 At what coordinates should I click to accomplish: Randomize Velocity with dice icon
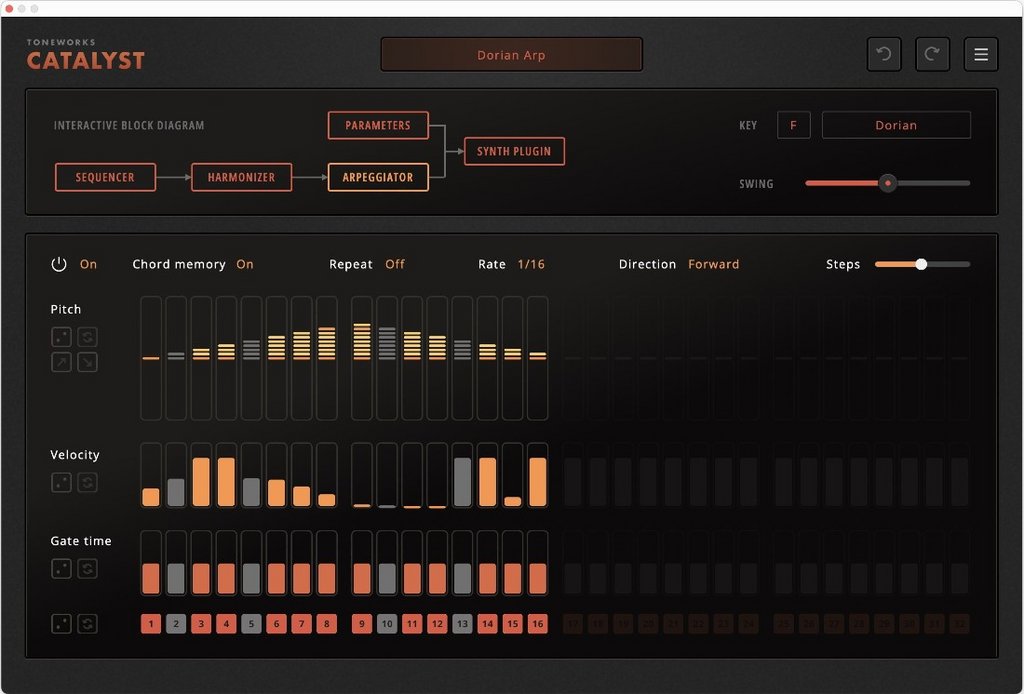[61, 482]
